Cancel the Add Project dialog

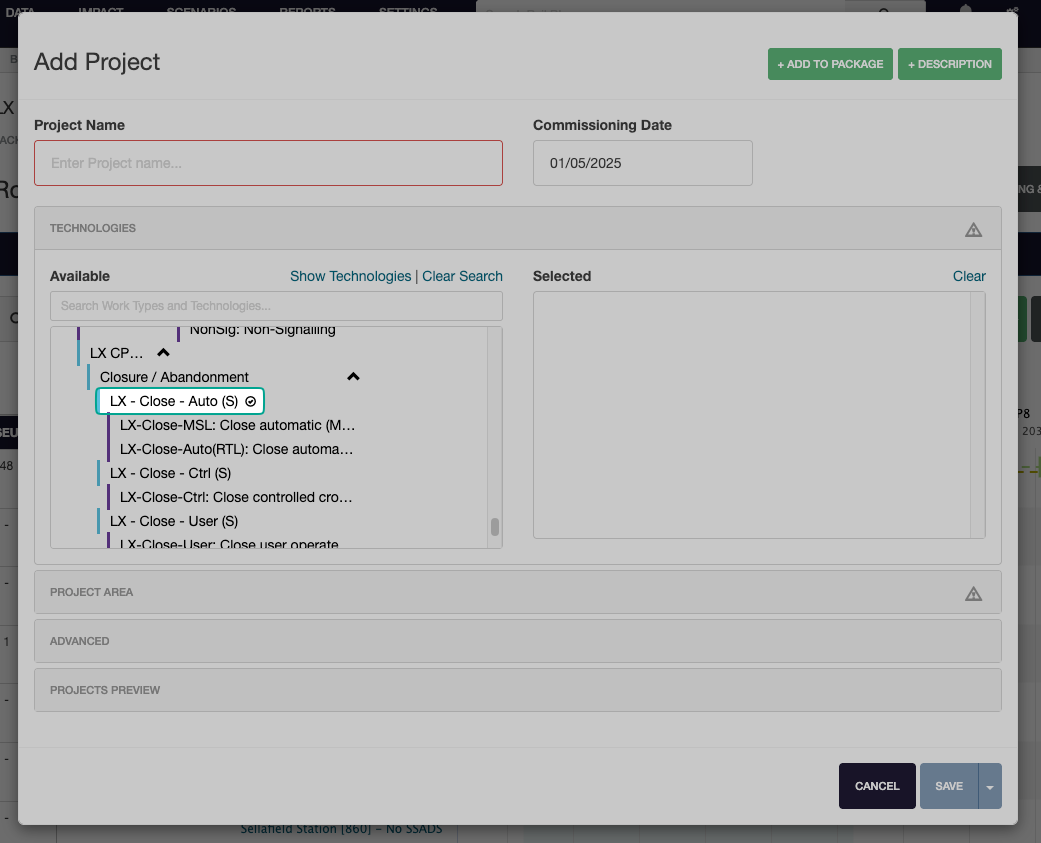[x=877, y=786]
